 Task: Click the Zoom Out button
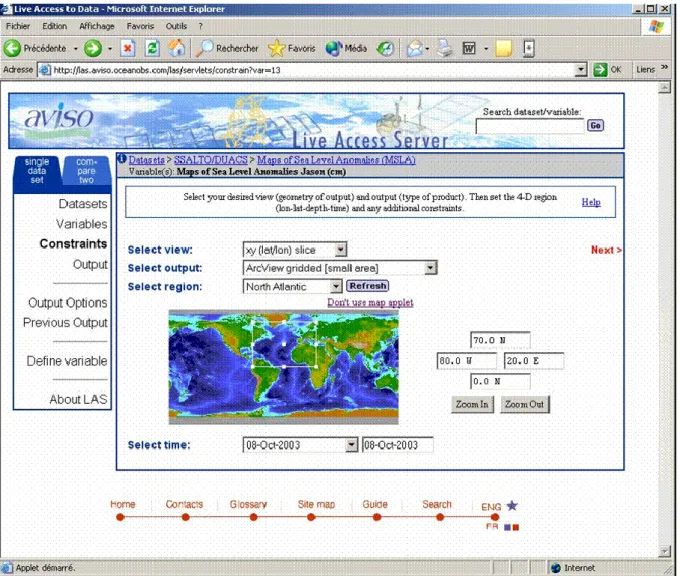click(524, 404)
